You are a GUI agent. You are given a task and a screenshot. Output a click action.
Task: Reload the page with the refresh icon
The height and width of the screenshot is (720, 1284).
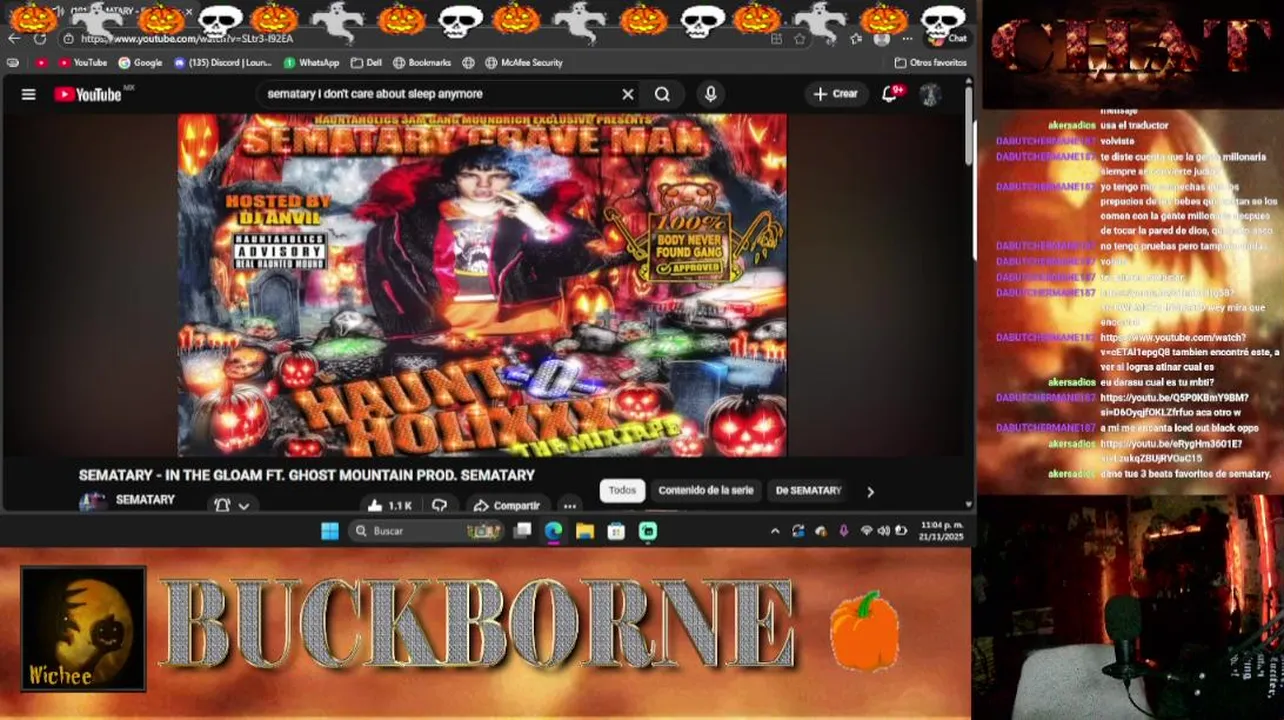tap(40, 39)
